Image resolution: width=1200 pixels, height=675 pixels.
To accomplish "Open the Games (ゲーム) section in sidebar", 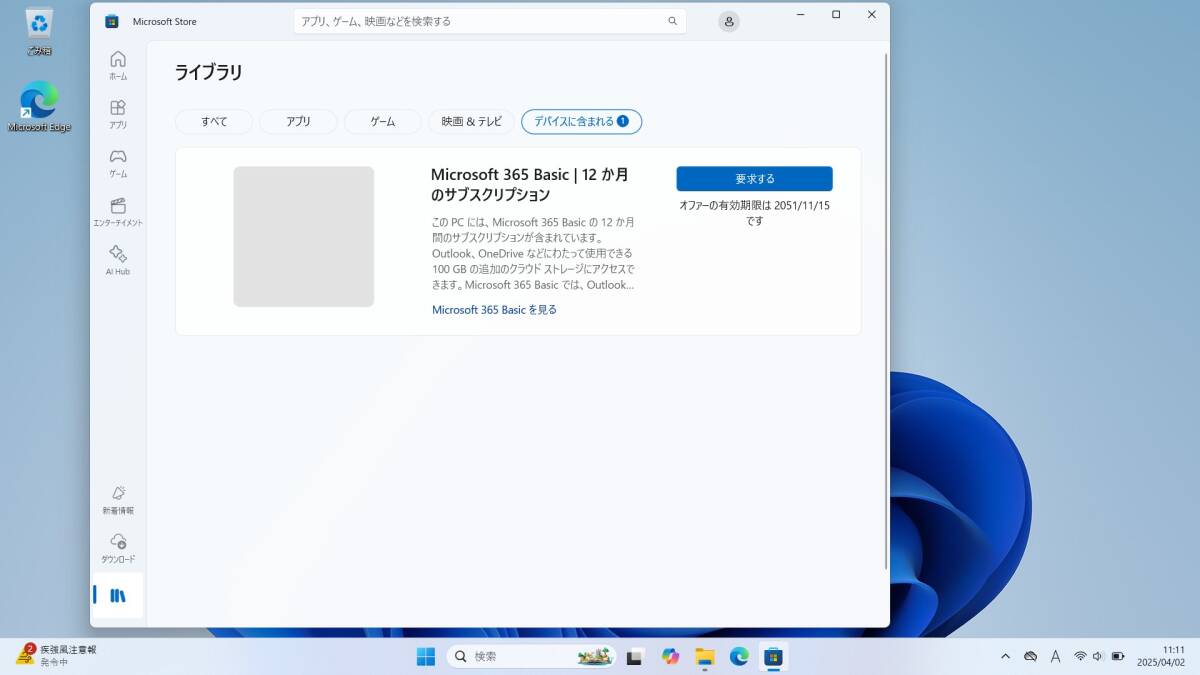I will pyautogui.click(x=118, y=163).
